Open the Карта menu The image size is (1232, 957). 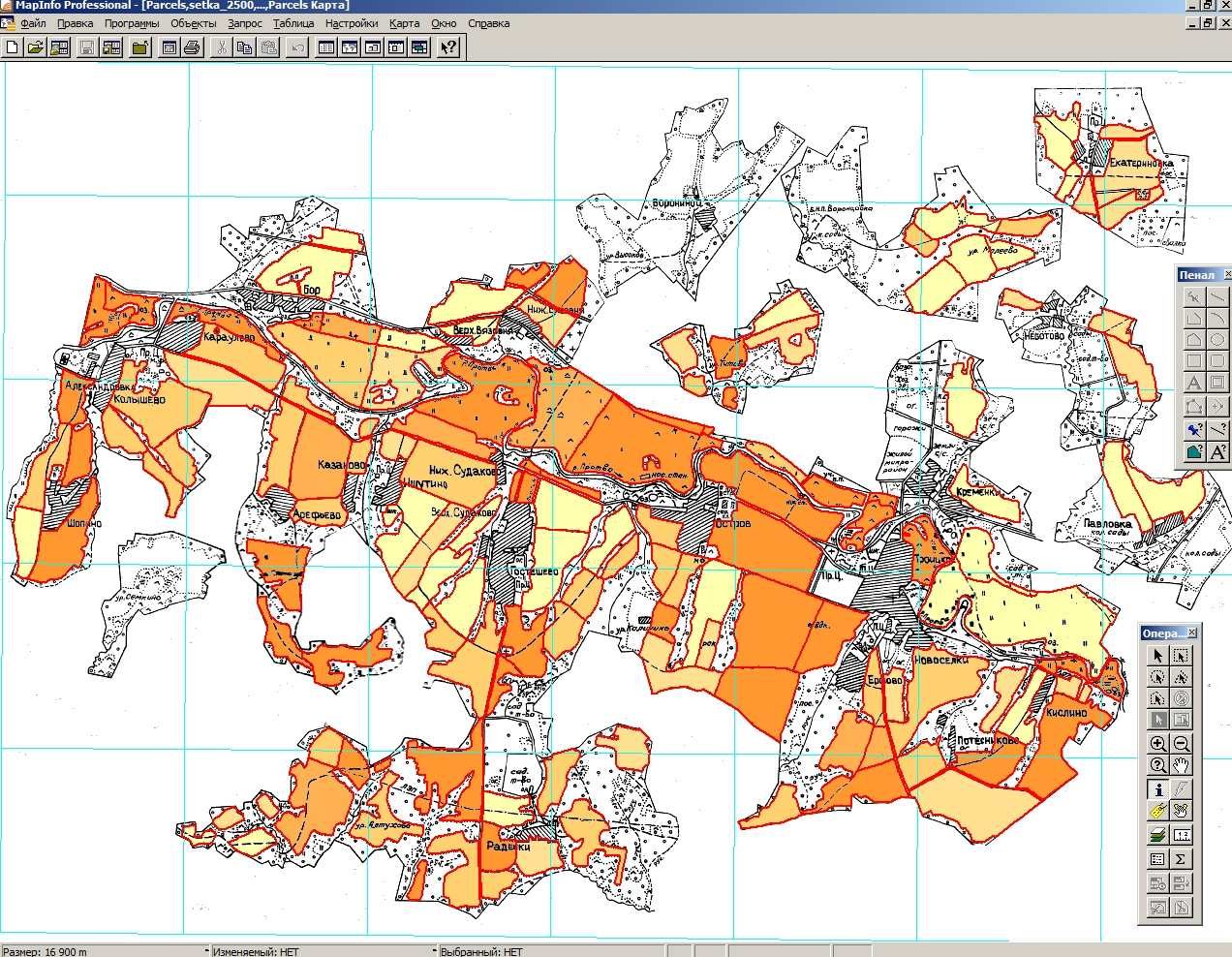coord(404,23)
